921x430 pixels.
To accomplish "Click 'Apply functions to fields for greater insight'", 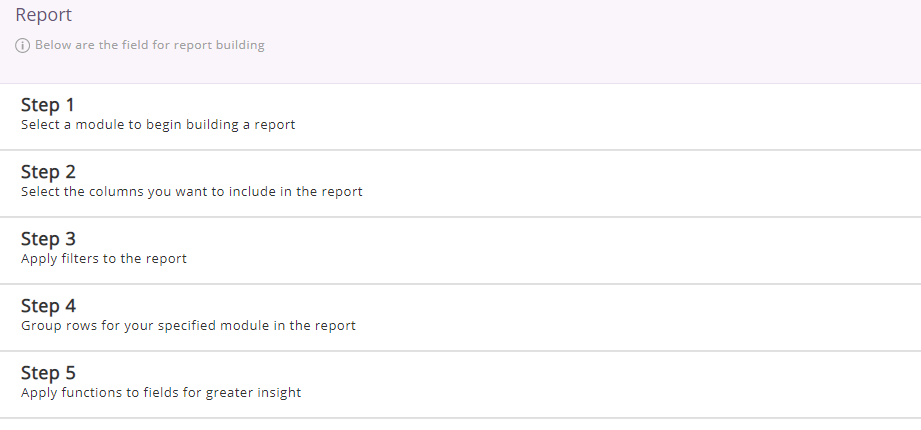I will (161, 392).
